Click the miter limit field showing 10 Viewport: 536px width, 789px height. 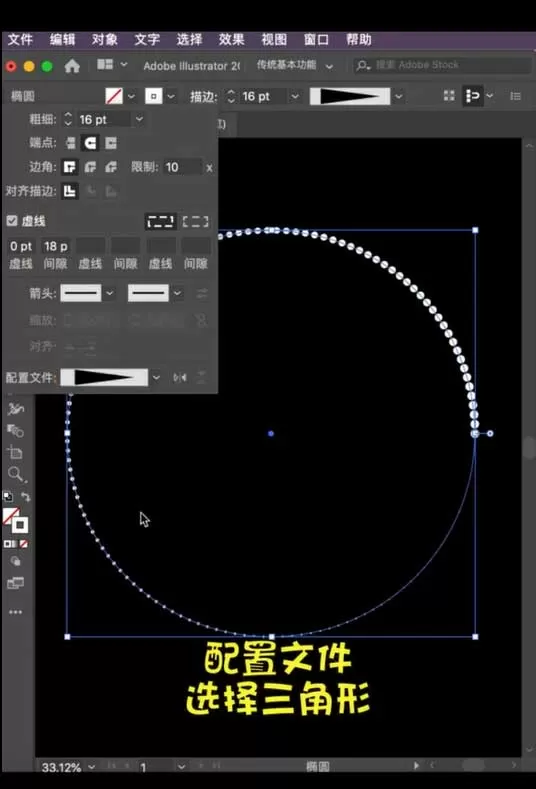182,167
